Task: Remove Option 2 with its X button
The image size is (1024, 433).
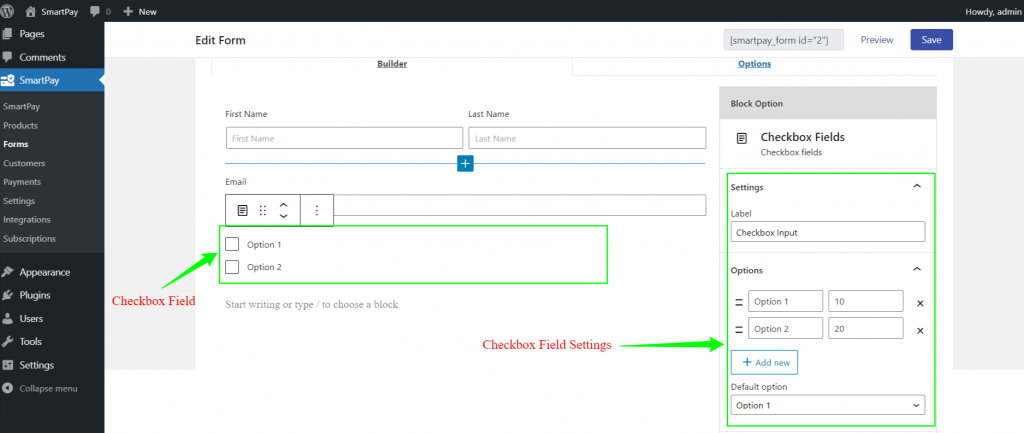Action: click(x=920, y=330)
